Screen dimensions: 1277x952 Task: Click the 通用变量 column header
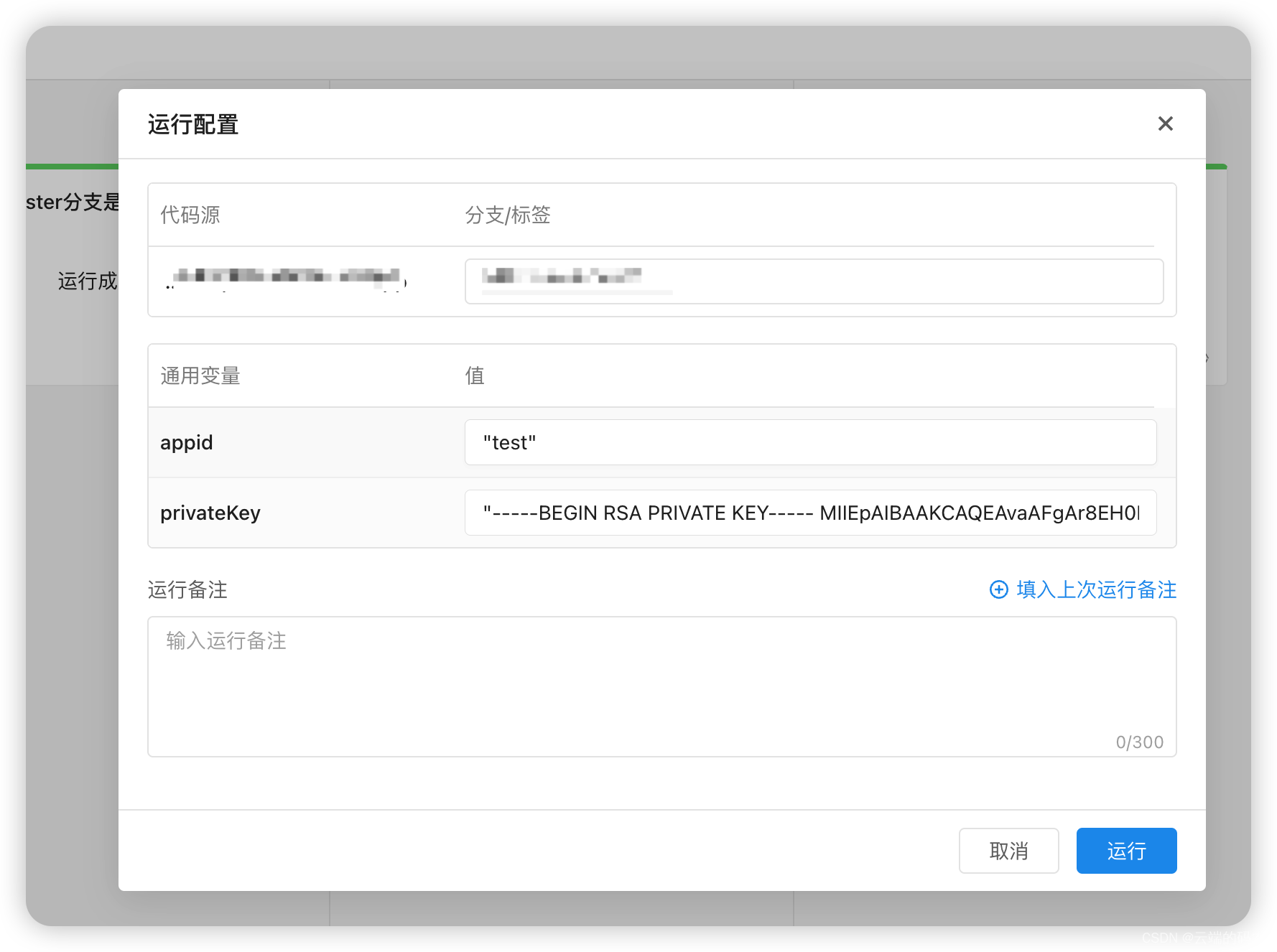click(200, 375)
